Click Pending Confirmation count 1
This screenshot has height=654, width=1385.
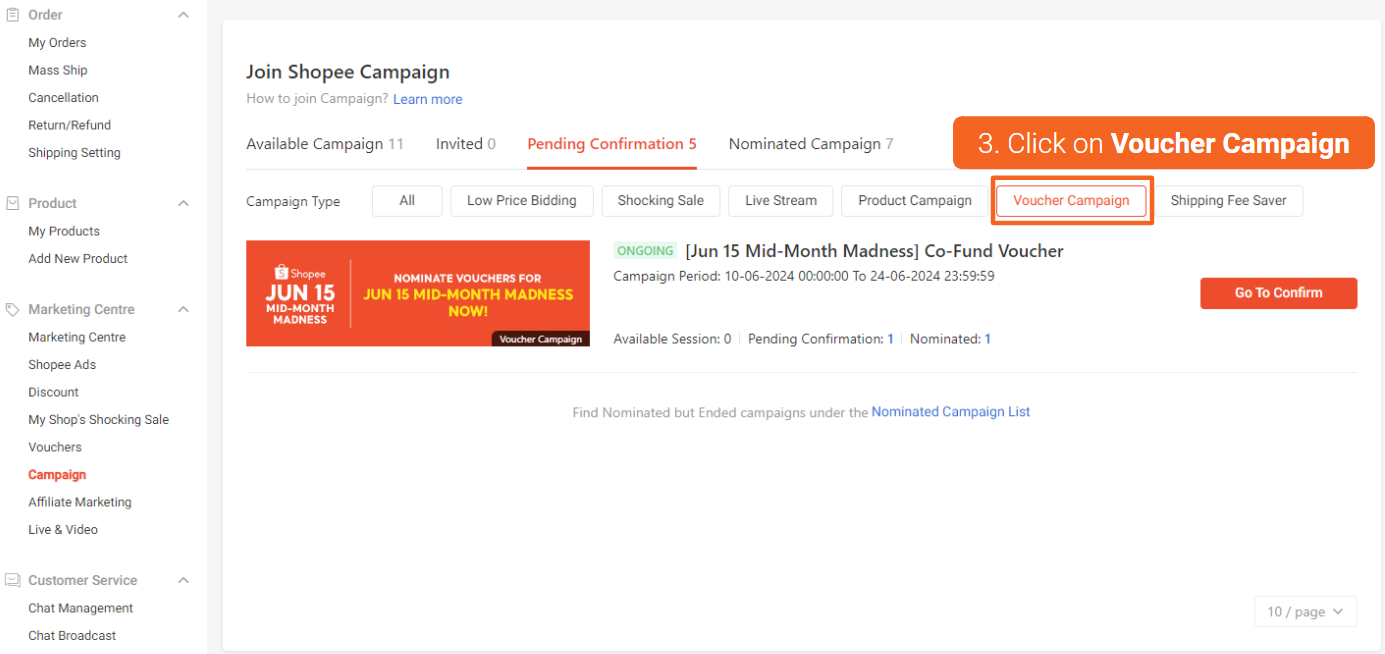click(890, 339)
